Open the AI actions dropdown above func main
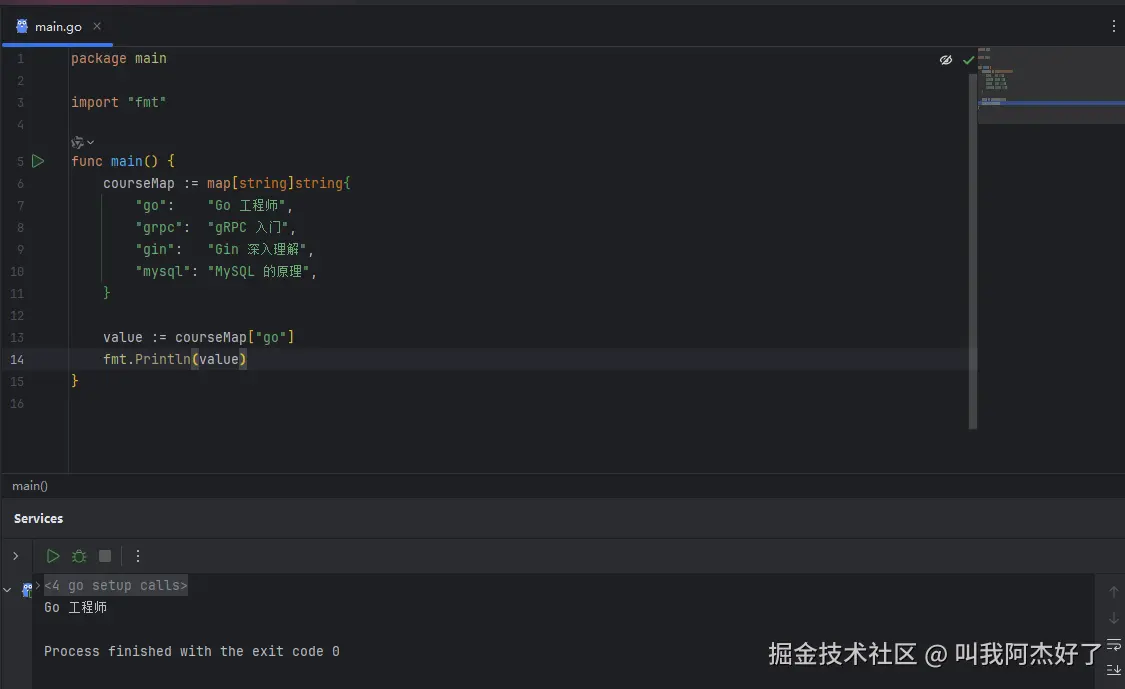This screenshot has width=1125, height=689. pos(83,142)
